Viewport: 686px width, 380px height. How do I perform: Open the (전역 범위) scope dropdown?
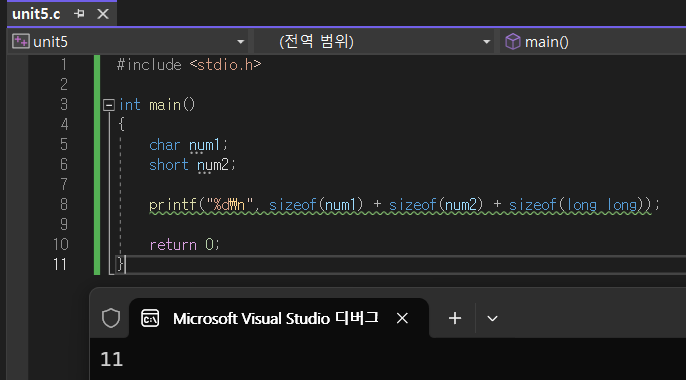[x=486, y=42]
